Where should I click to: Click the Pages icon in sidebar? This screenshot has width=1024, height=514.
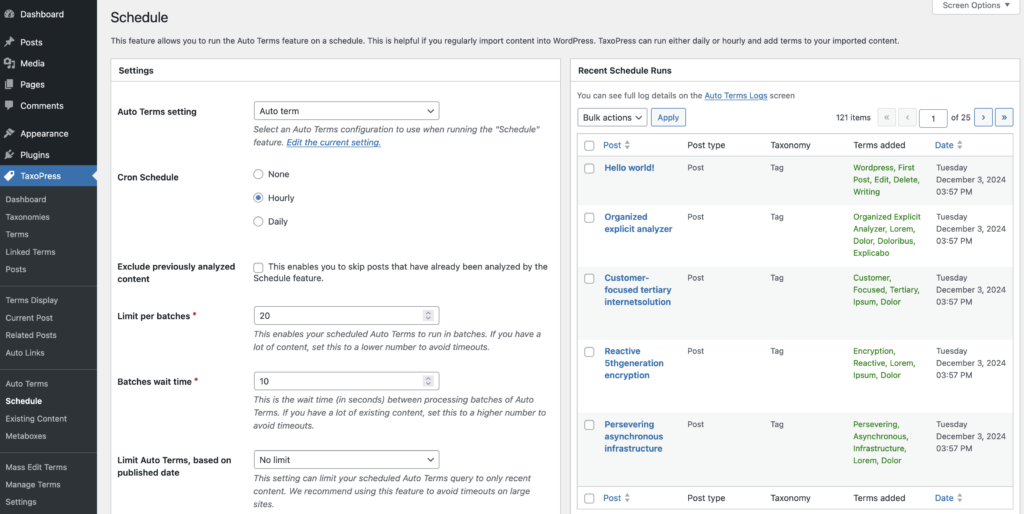[x=9, y=84]
